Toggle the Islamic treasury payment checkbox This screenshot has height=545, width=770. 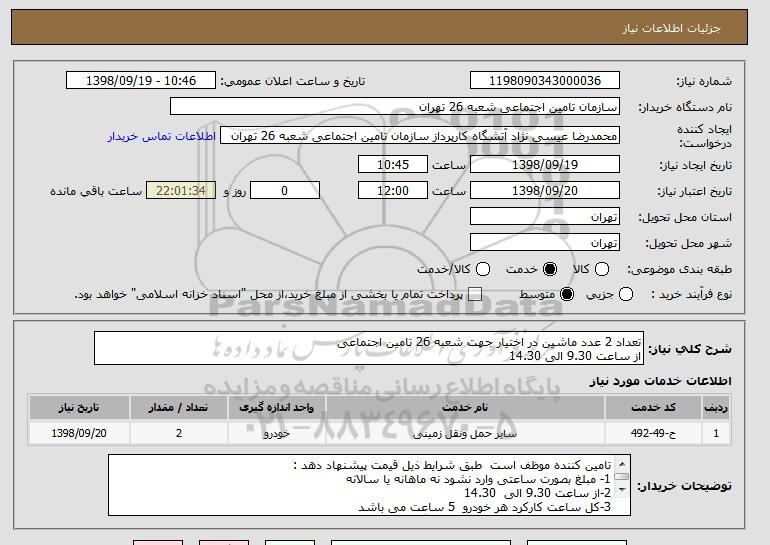point(475,294)
